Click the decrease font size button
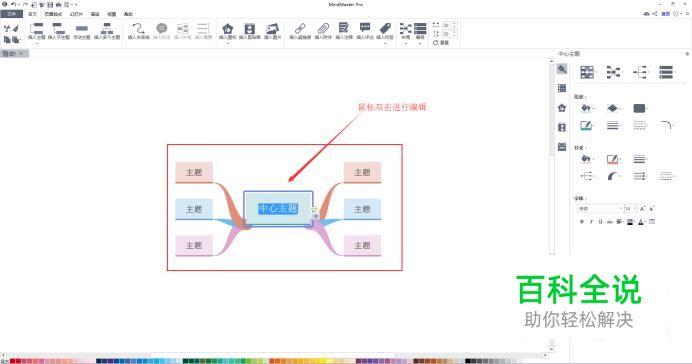 coord(652,208)
